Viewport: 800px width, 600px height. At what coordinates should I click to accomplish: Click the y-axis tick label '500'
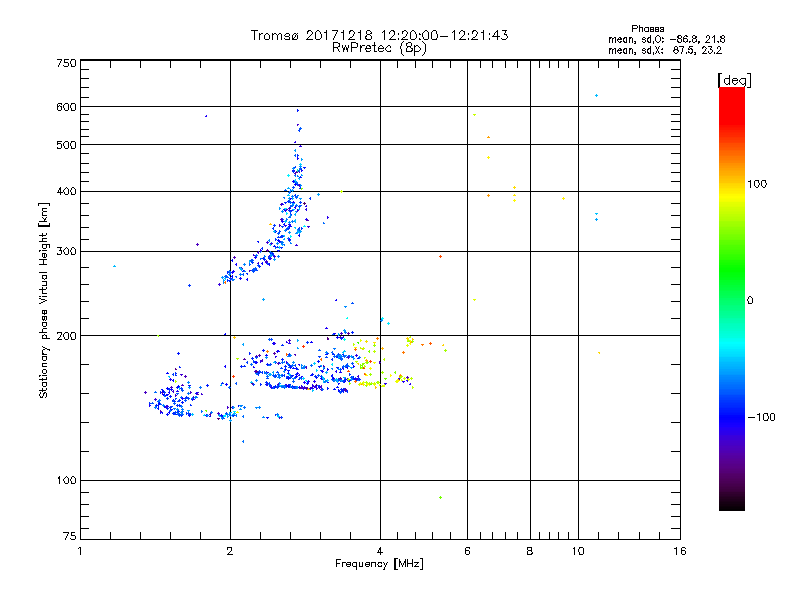click(x=66, y=145)
